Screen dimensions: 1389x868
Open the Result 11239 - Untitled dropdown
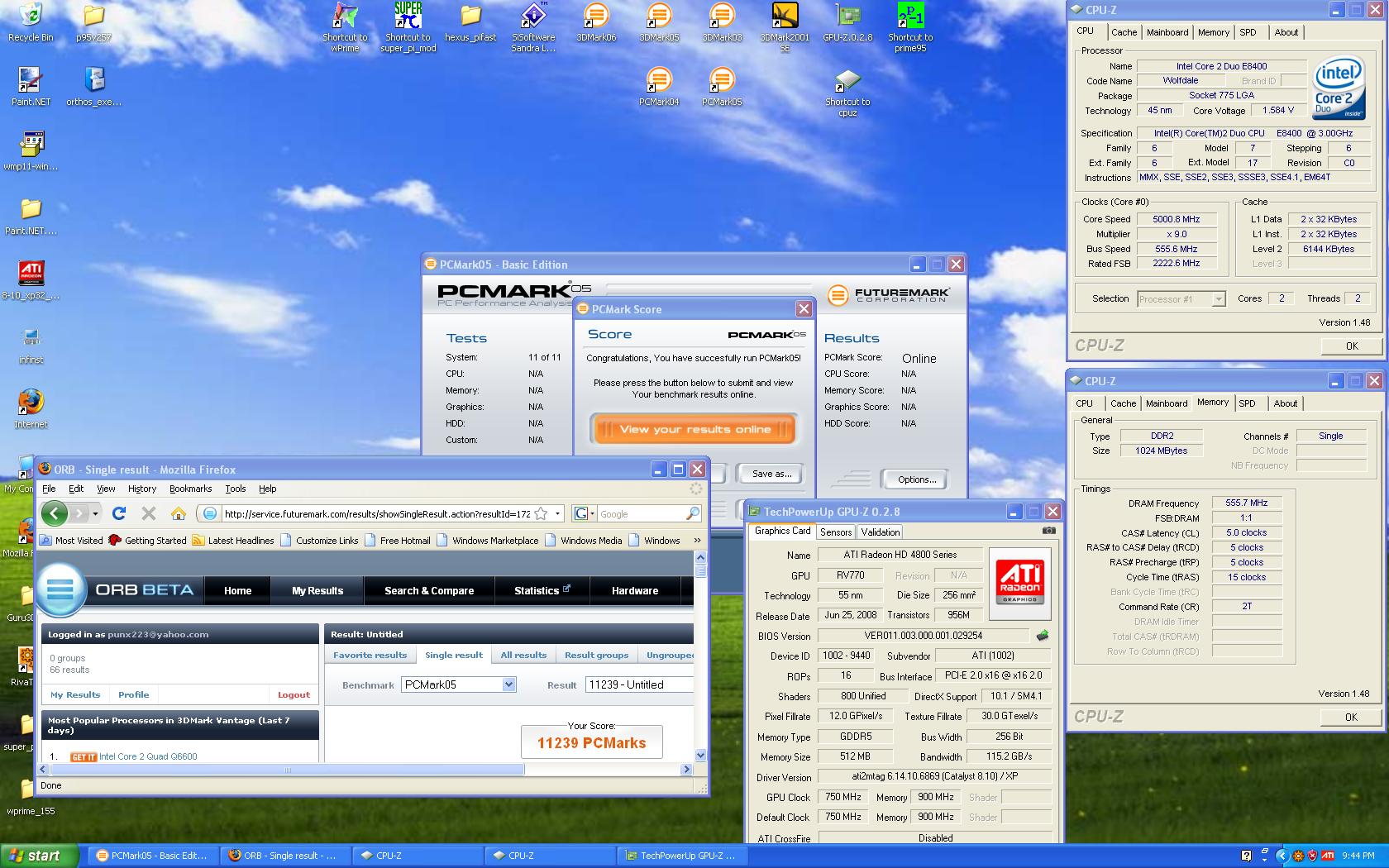tap(638, 684)
